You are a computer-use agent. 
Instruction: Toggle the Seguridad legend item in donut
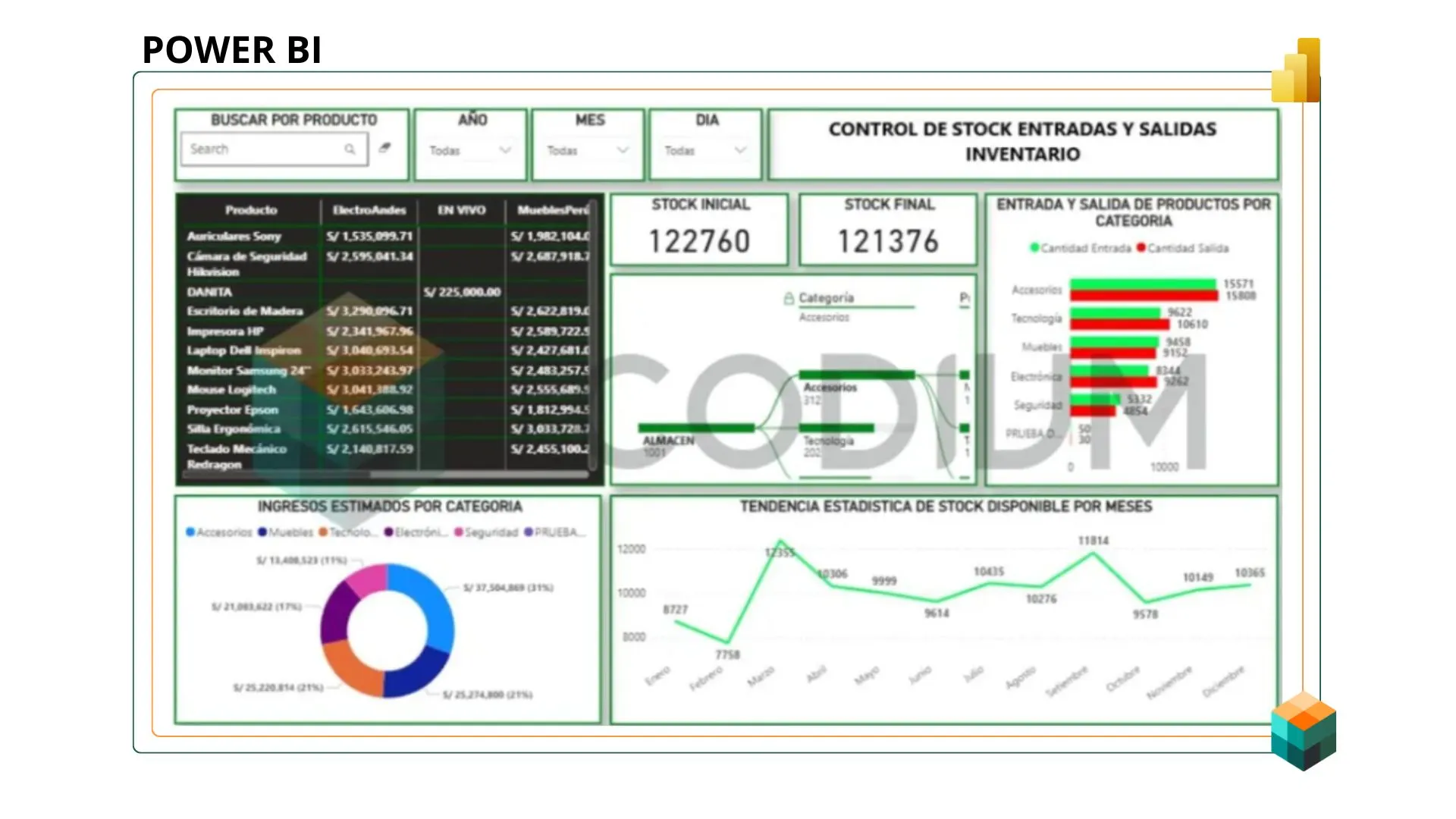(x=485, y=532)
